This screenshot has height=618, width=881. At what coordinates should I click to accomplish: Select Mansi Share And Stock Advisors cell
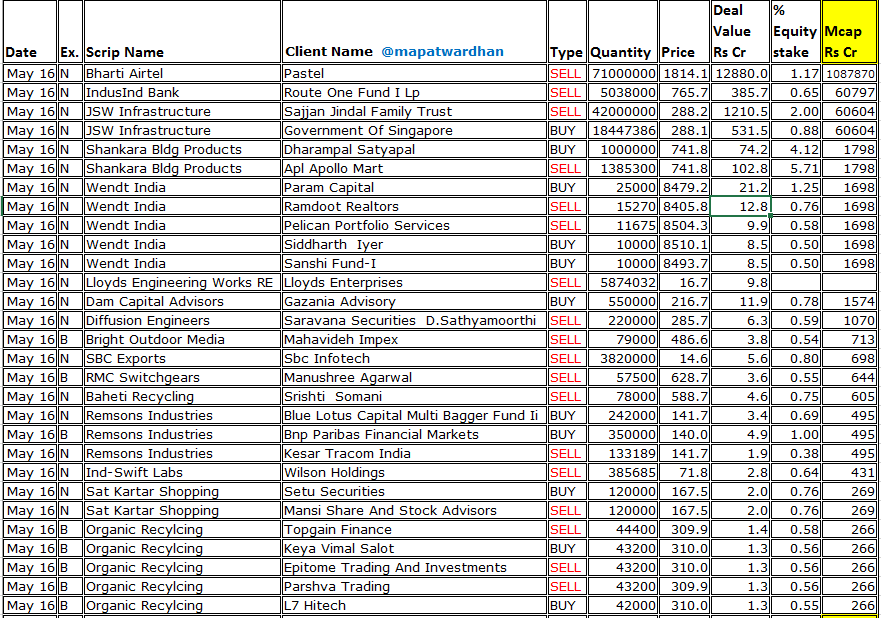(414, 511)
